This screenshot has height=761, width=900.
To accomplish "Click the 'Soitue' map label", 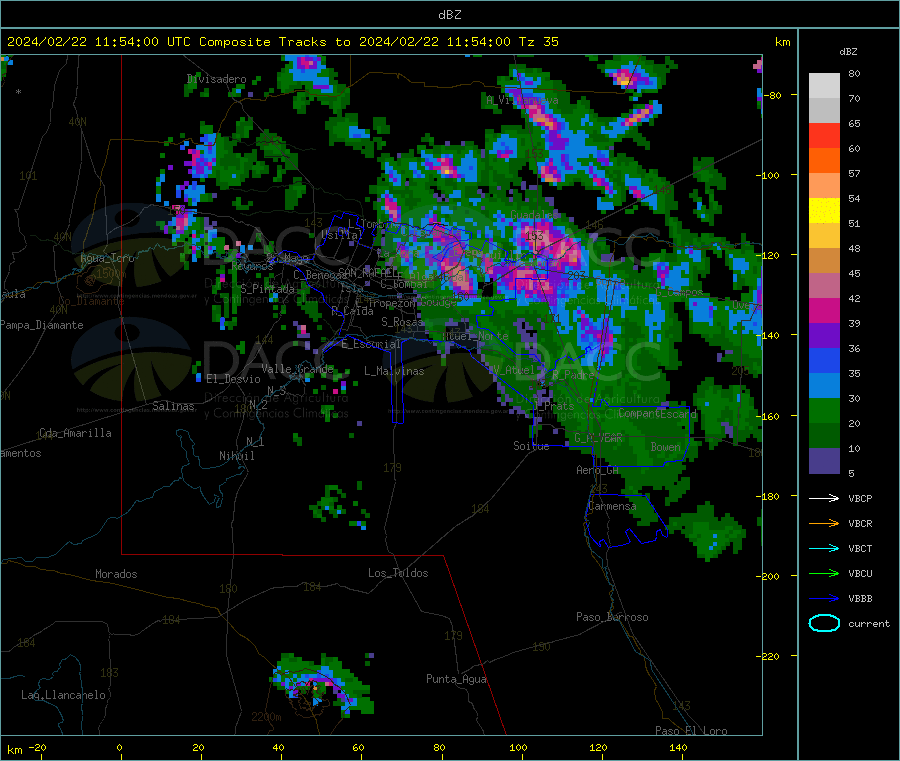I will pyautogui.click(x=531, y=446).
